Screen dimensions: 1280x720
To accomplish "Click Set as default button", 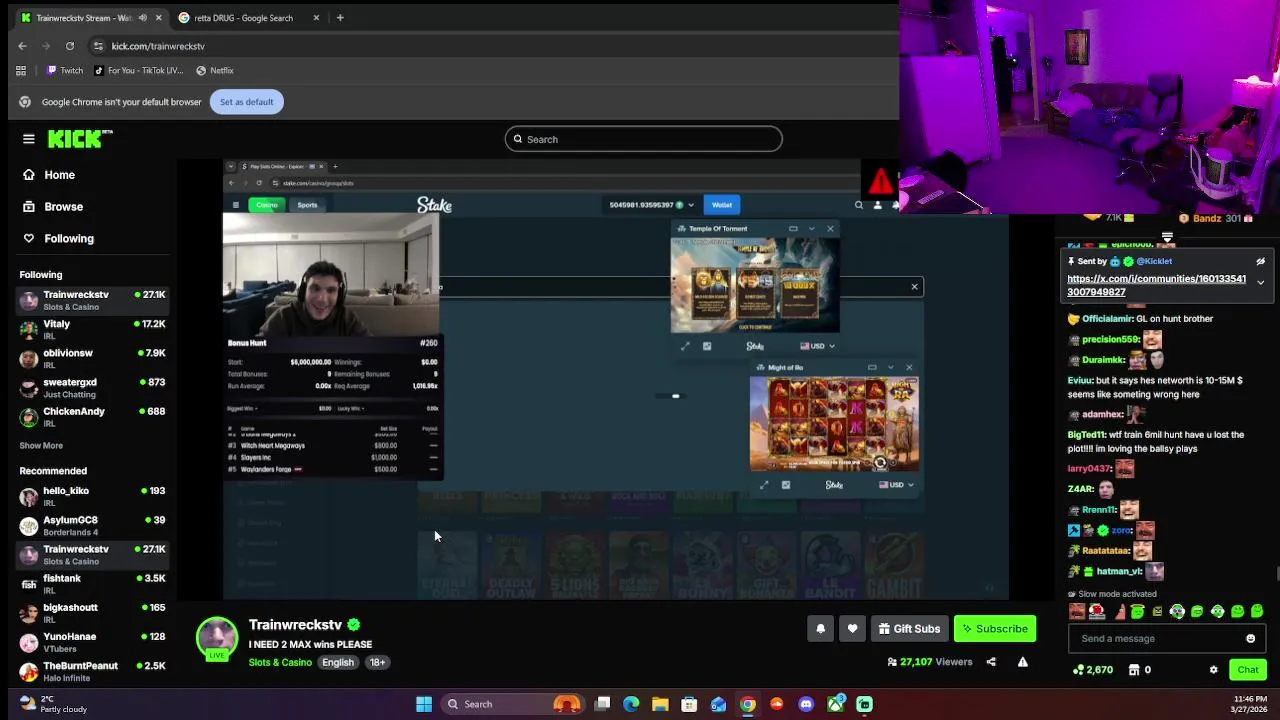I will coord(246,102).
